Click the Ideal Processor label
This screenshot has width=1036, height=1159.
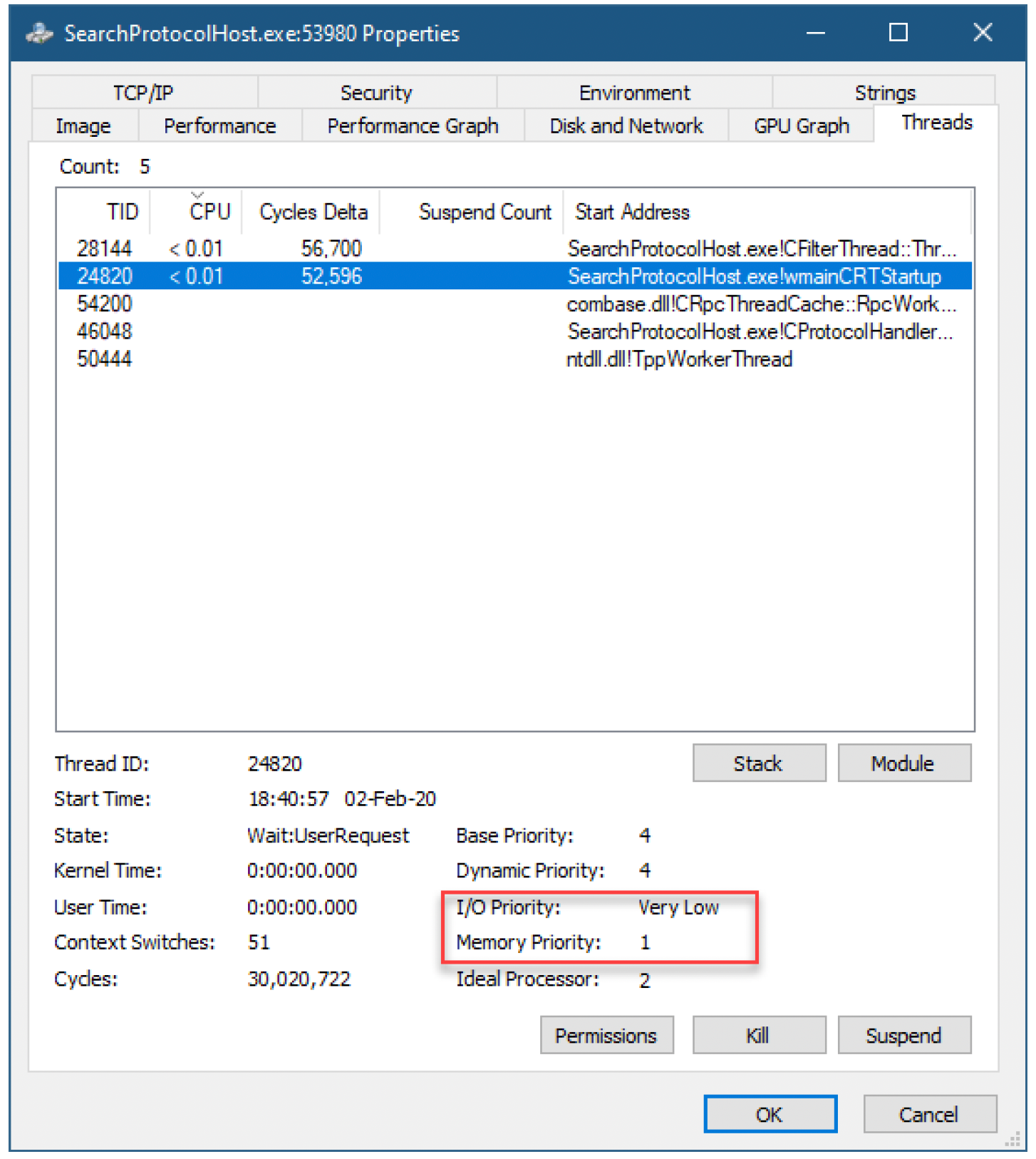coord(527,979)
